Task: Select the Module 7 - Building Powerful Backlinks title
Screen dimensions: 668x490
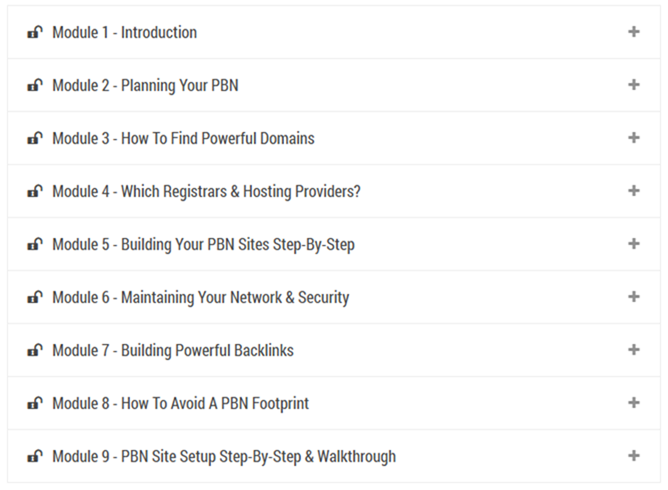Action: click(173, 350)
